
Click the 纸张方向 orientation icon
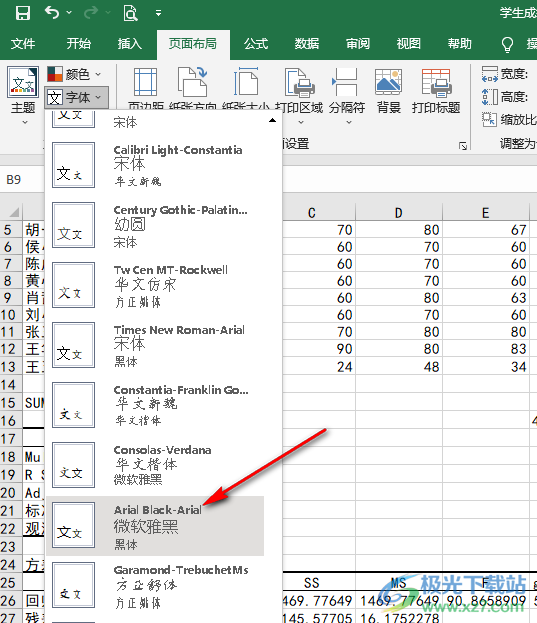[193, 82]
